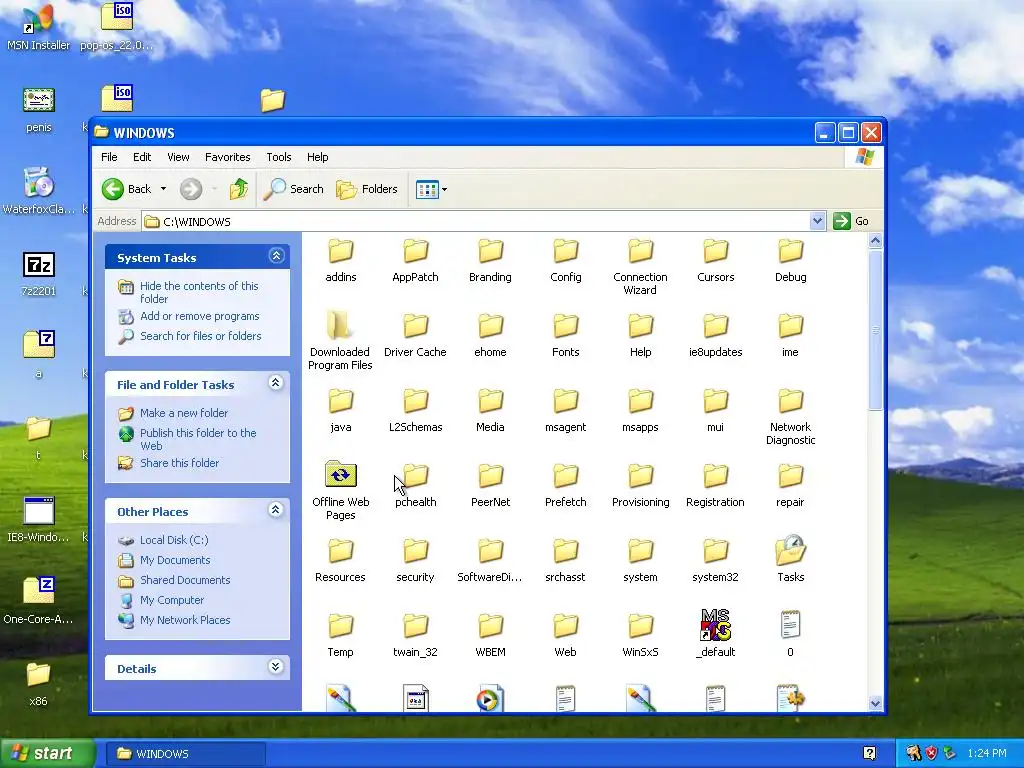Click Make a new folder link
Screen dimensions: 1024x768
(x=184, y=413)
